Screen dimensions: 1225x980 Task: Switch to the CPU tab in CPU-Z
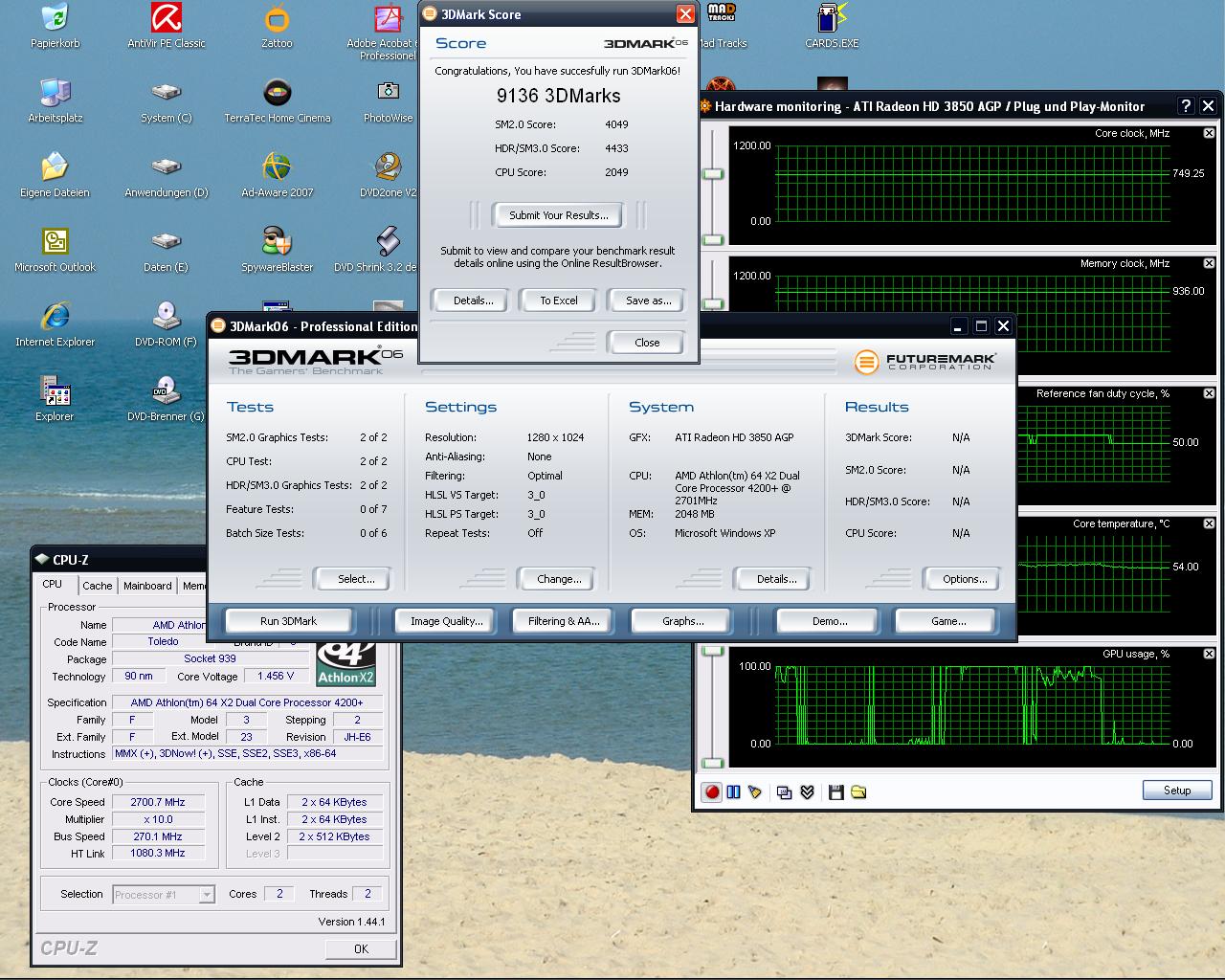pyautogui.click(x=53, y=584)
